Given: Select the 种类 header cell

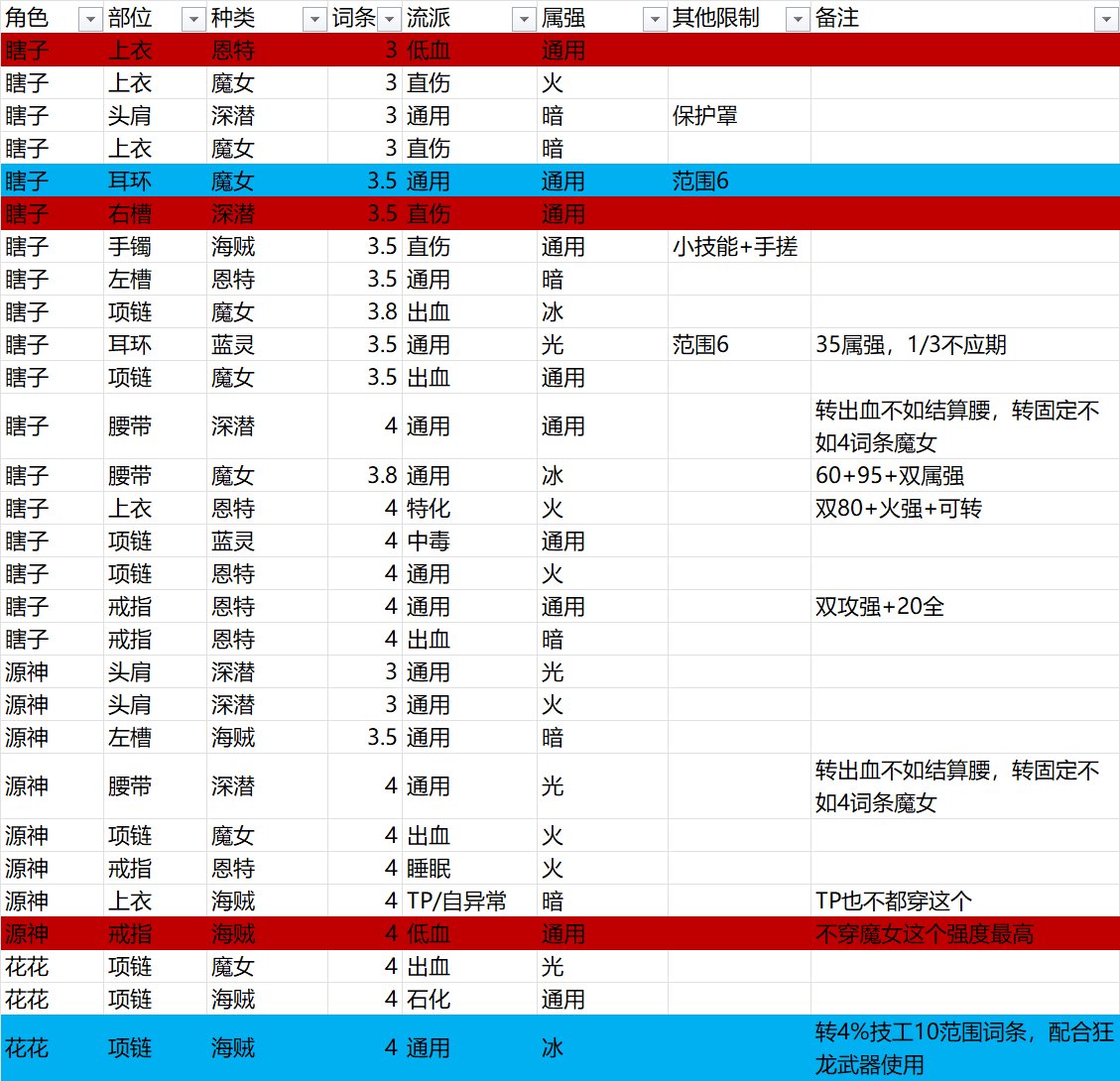Looking at the screenshot, I should pyautogui.click(x=267, y=18).
